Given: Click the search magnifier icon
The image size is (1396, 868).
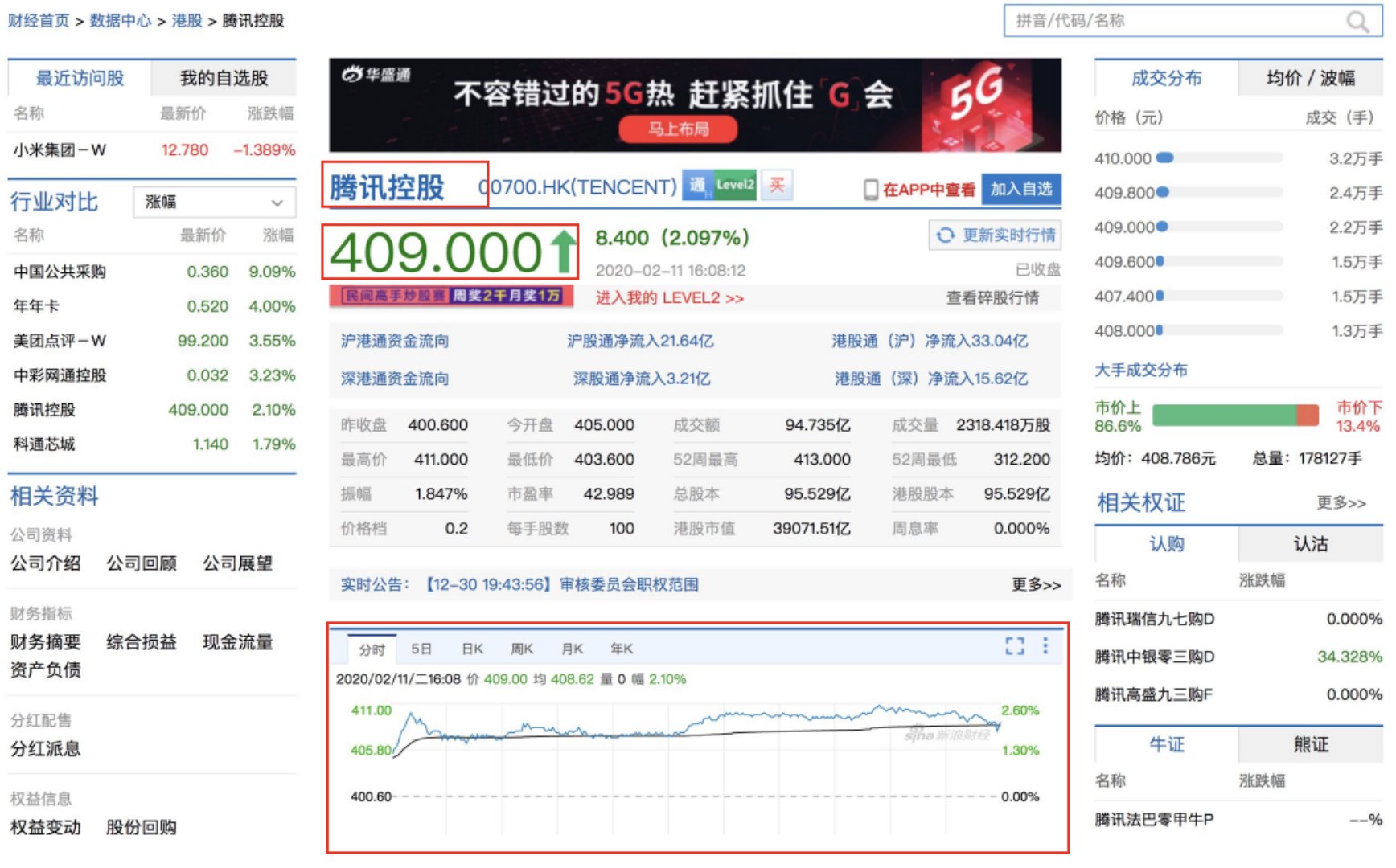Looking at the screenshot, I should click(x=1357, y=22).
